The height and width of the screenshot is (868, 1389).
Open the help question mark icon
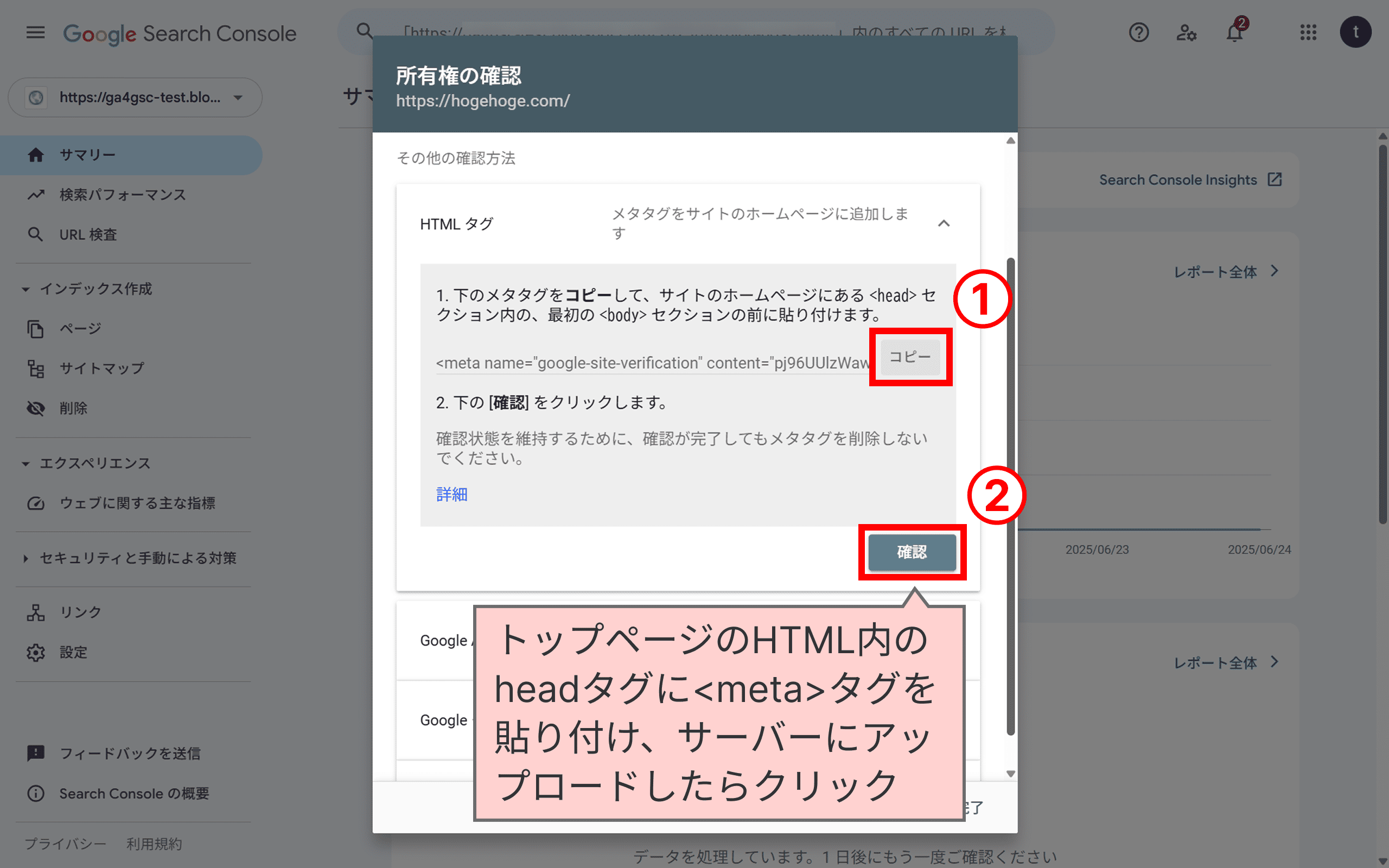coord(1139,33)
